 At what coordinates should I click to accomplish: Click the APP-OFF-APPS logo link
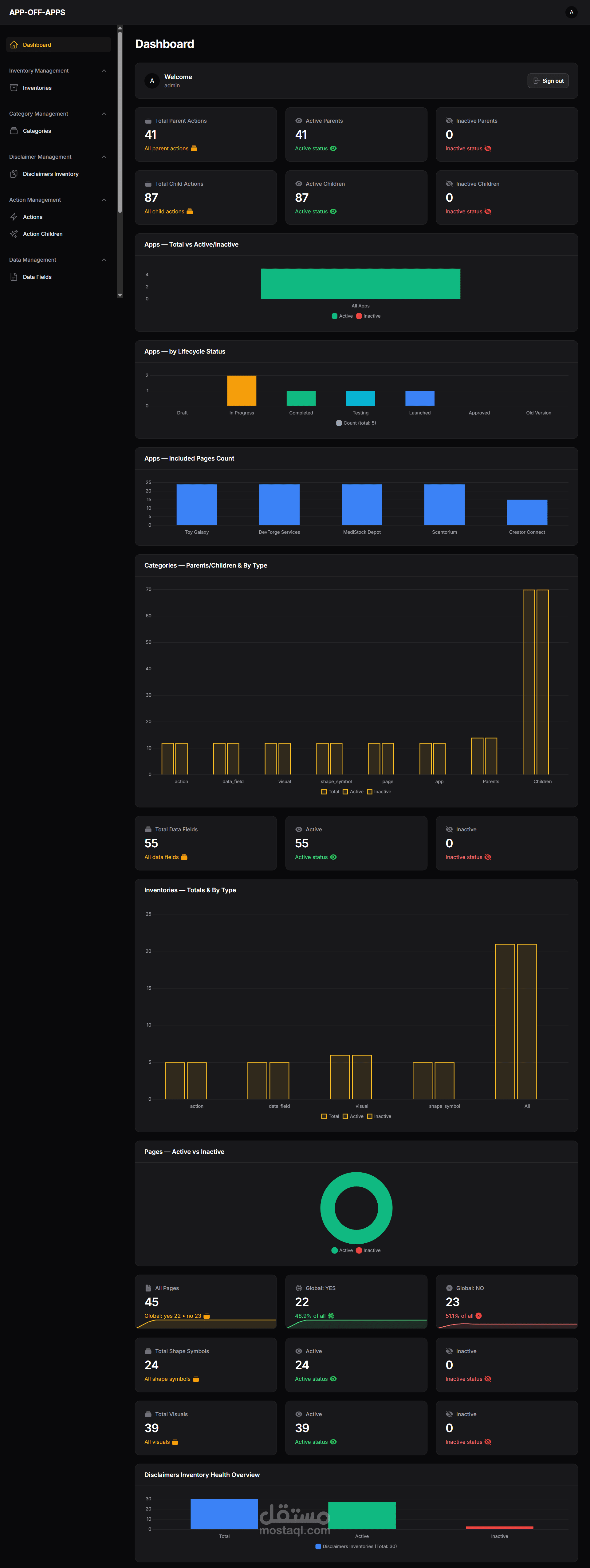(x=37, y=12)
